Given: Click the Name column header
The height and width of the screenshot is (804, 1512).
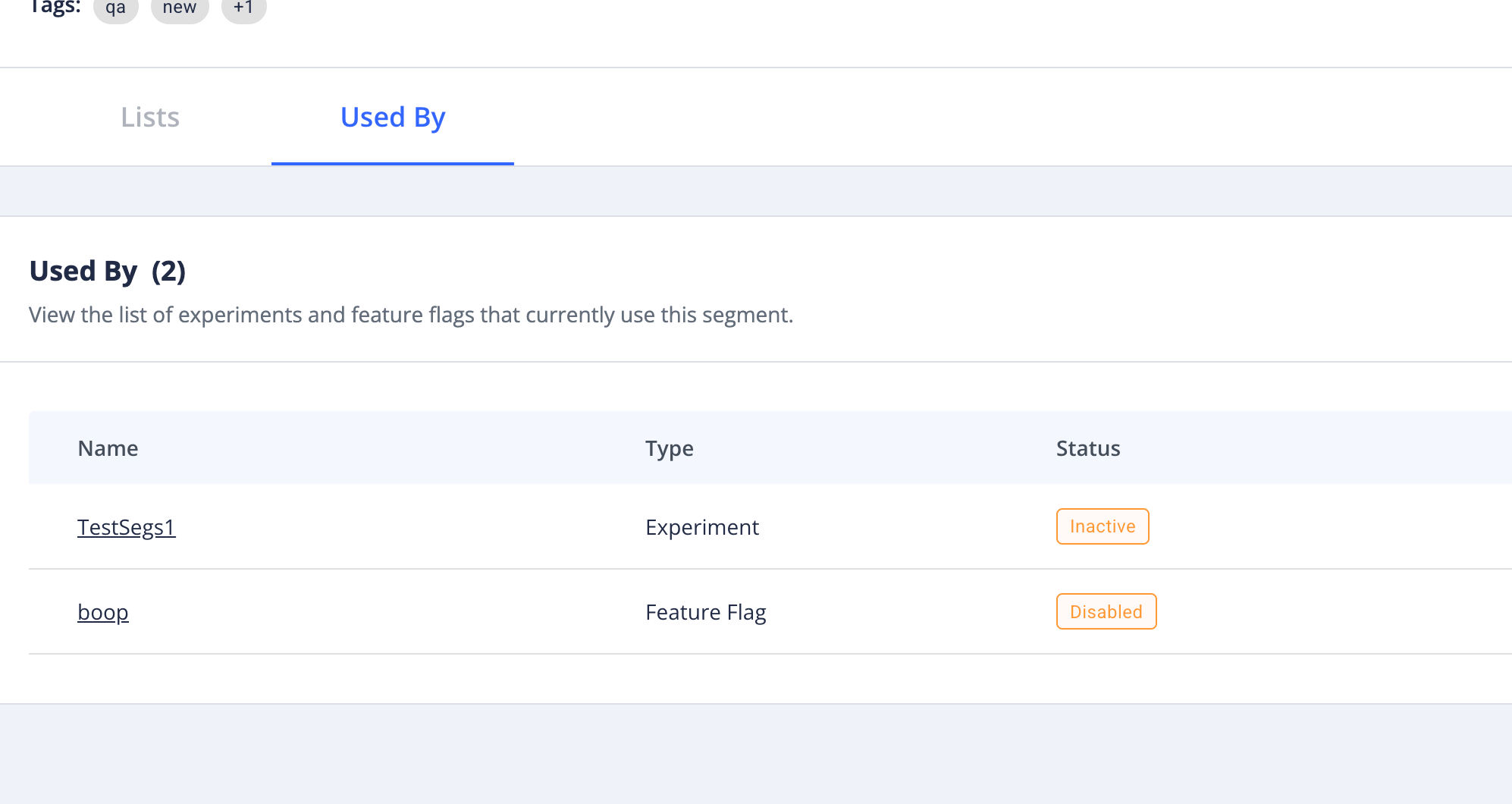Looking at the screenshot, I should click(108, 448).
